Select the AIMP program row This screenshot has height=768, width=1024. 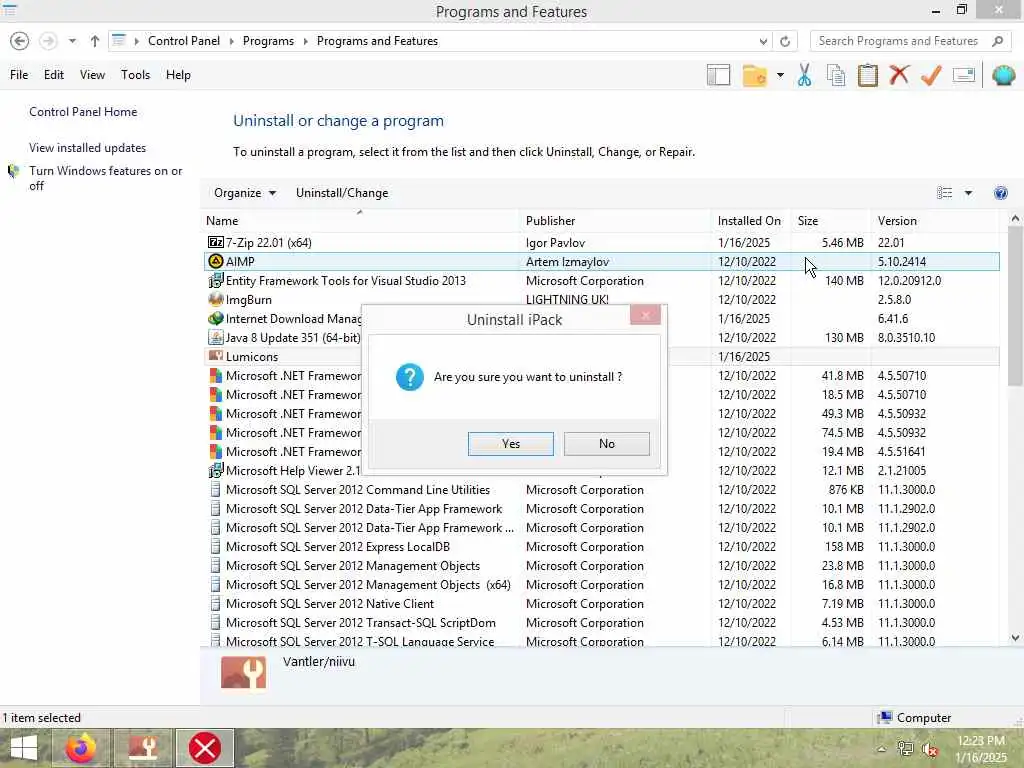(601, 262)
